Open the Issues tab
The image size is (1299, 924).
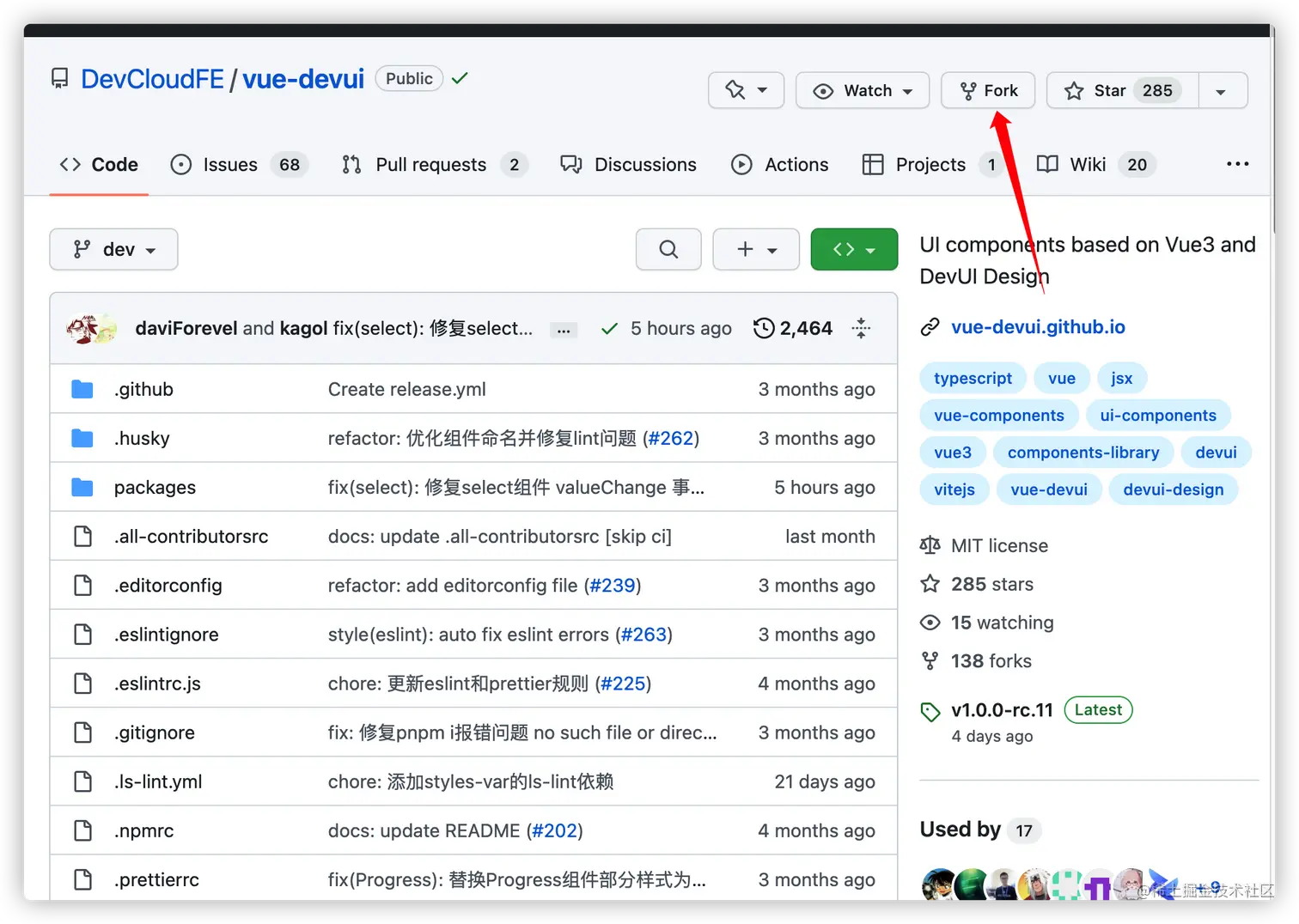click(x=240, y=164)
